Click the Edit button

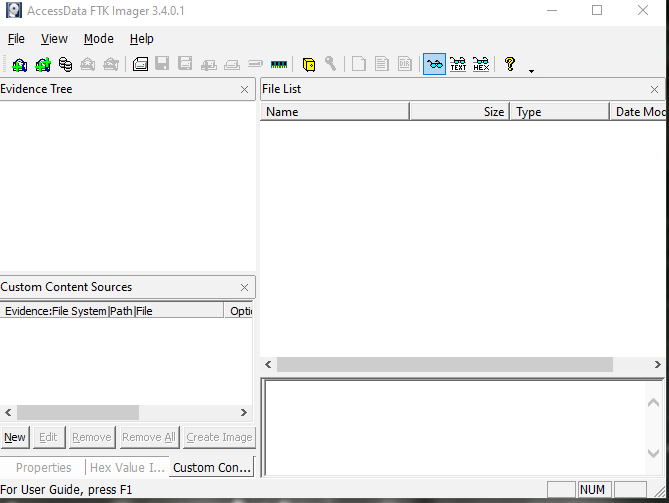(x=49, y=437)
